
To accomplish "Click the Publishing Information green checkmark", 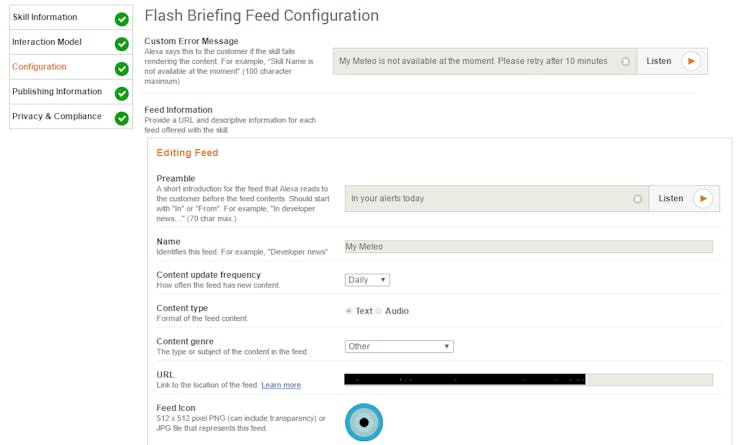I will tap(122, 93).
